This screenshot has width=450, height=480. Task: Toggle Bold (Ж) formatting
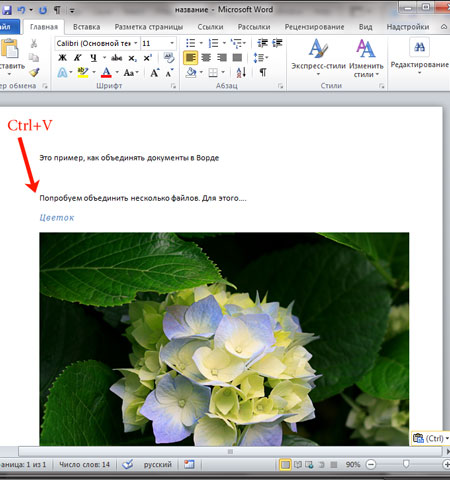tap(62, 58)
